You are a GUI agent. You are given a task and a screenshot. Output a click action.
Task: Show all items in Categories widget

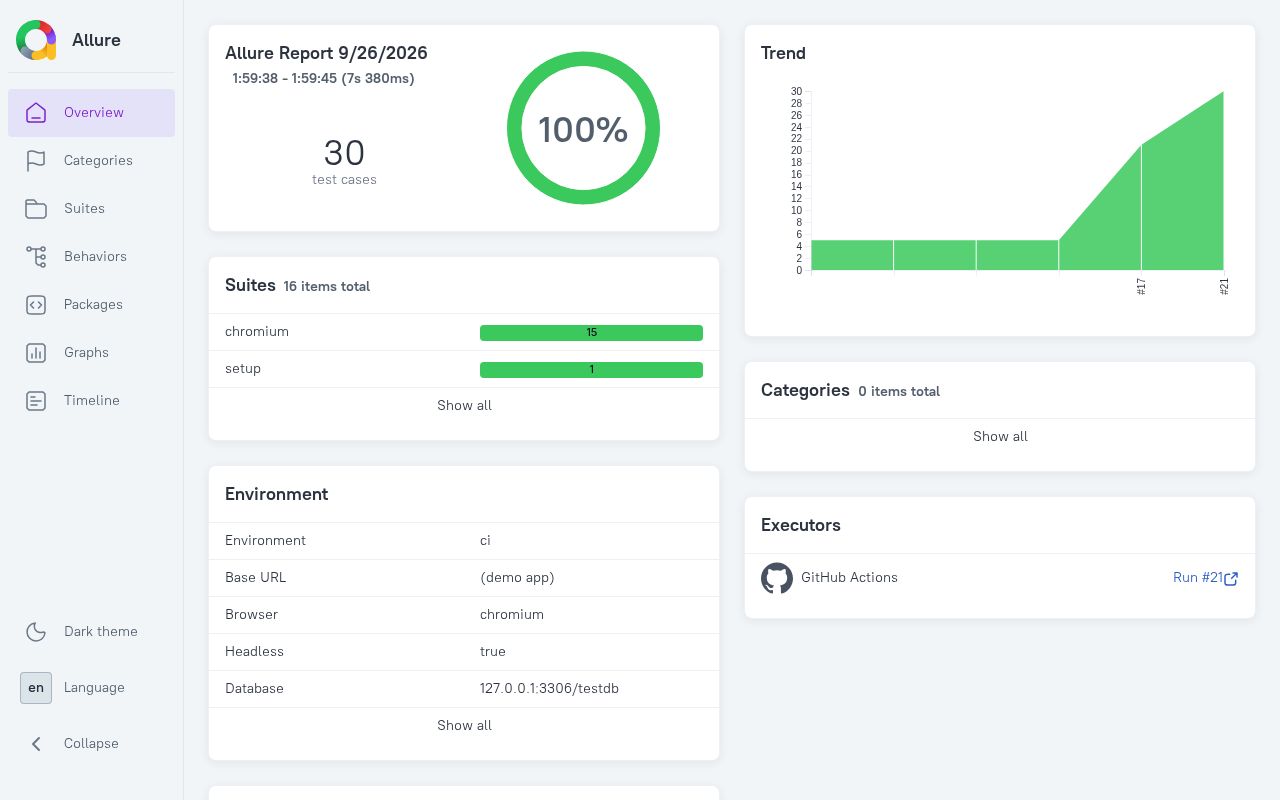point(1000,436)
